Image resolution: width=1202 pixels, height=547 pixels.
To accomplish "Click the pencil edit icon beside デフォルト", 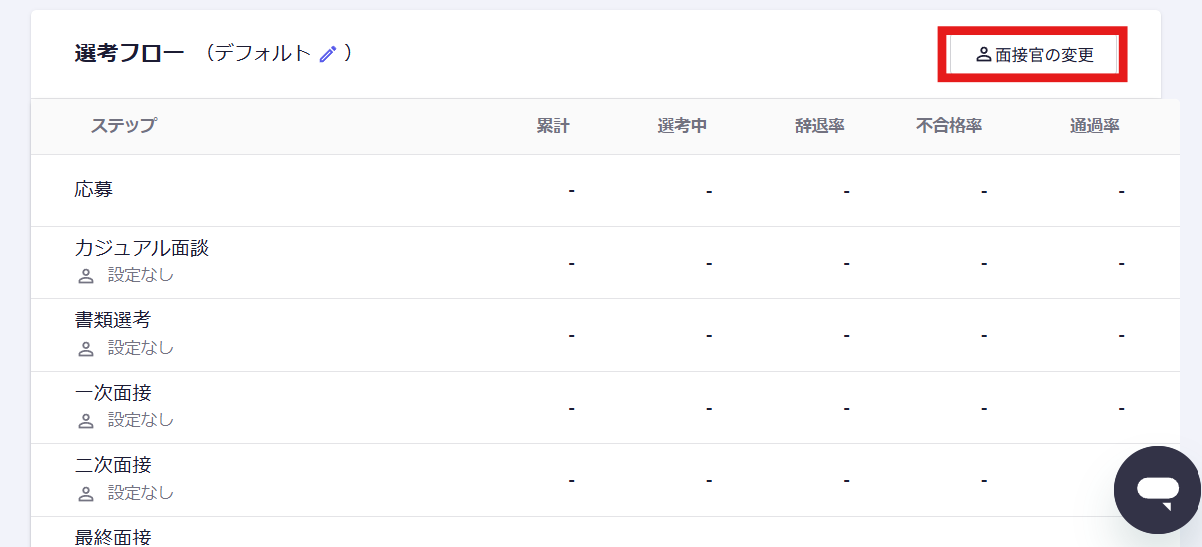I will point(328,54).
